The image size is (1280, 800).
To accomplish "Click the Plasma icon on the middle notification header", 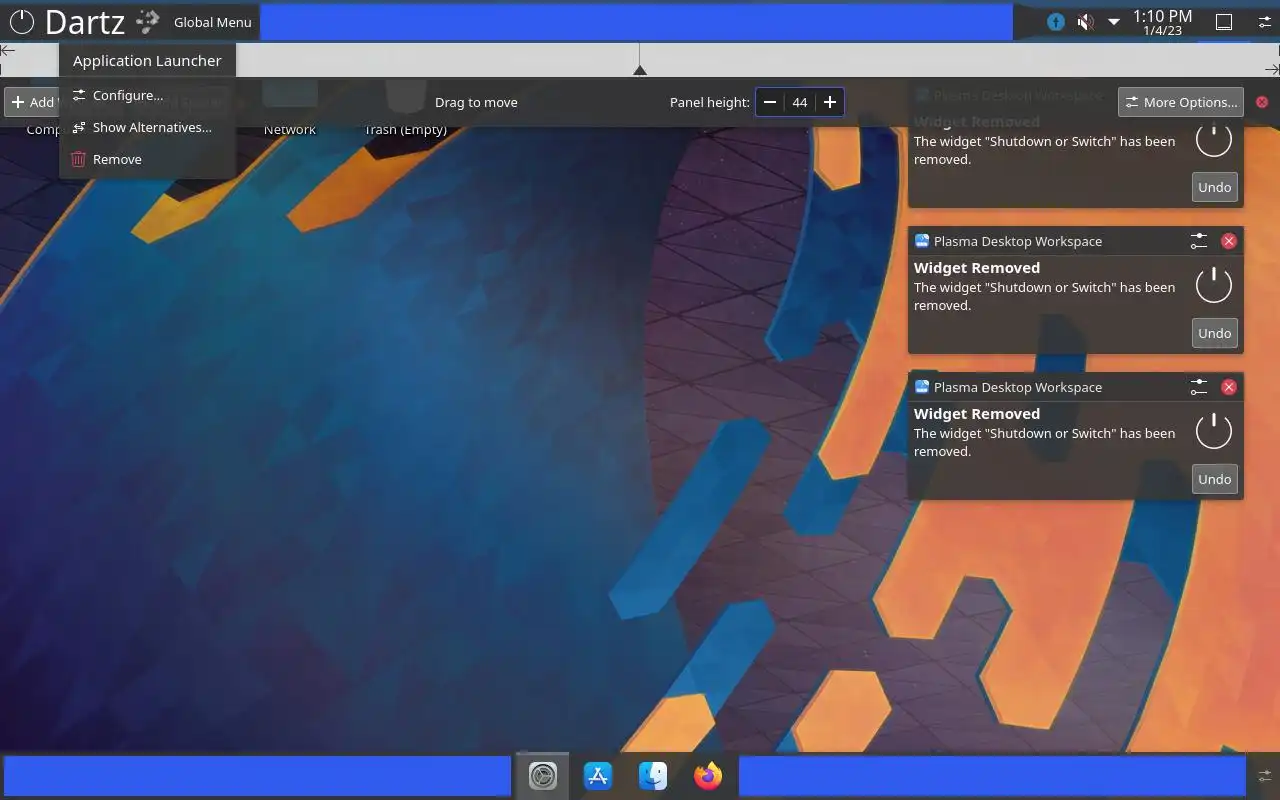I will 922,241.
